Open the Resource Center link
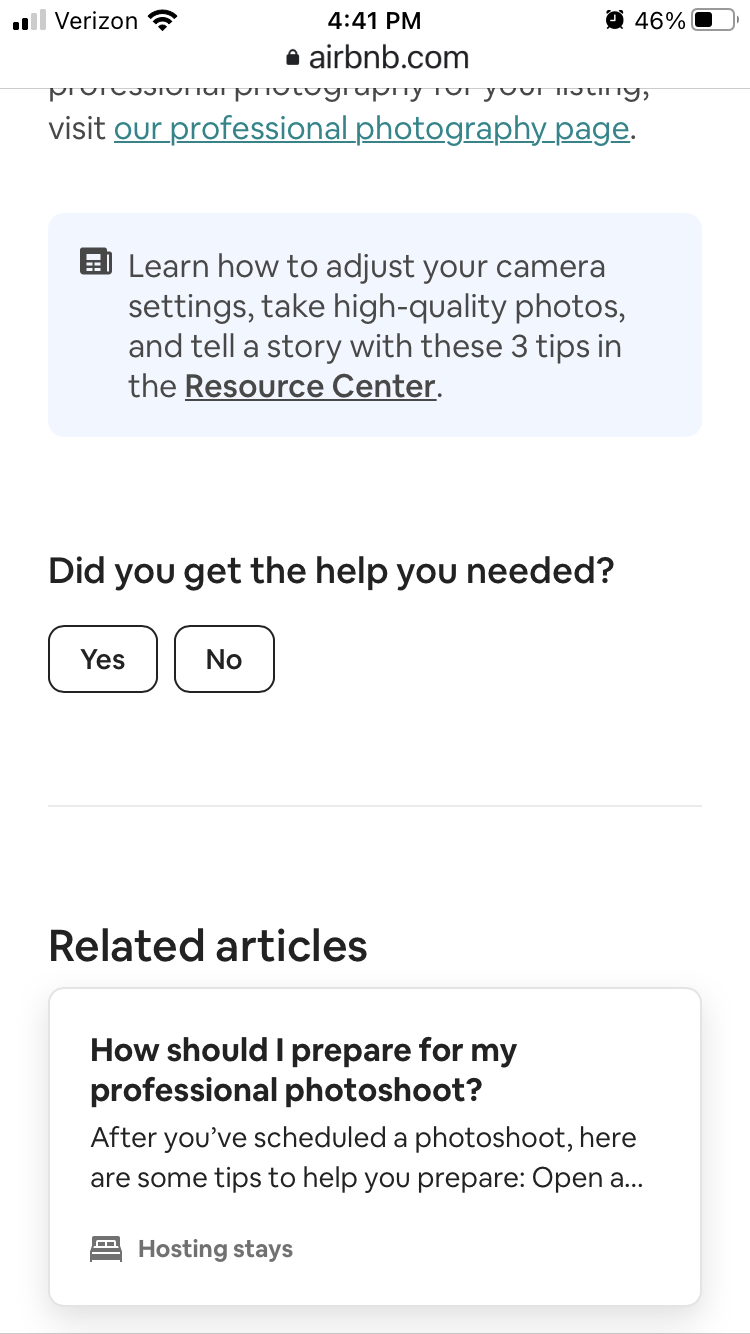This screenshot has width=750, height=1334. 311,386
